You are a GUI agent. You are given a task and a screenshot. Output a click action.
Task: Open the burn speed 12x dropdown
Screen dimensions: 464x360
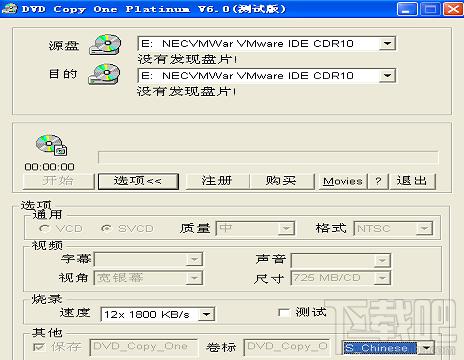[x=207, y=314]
